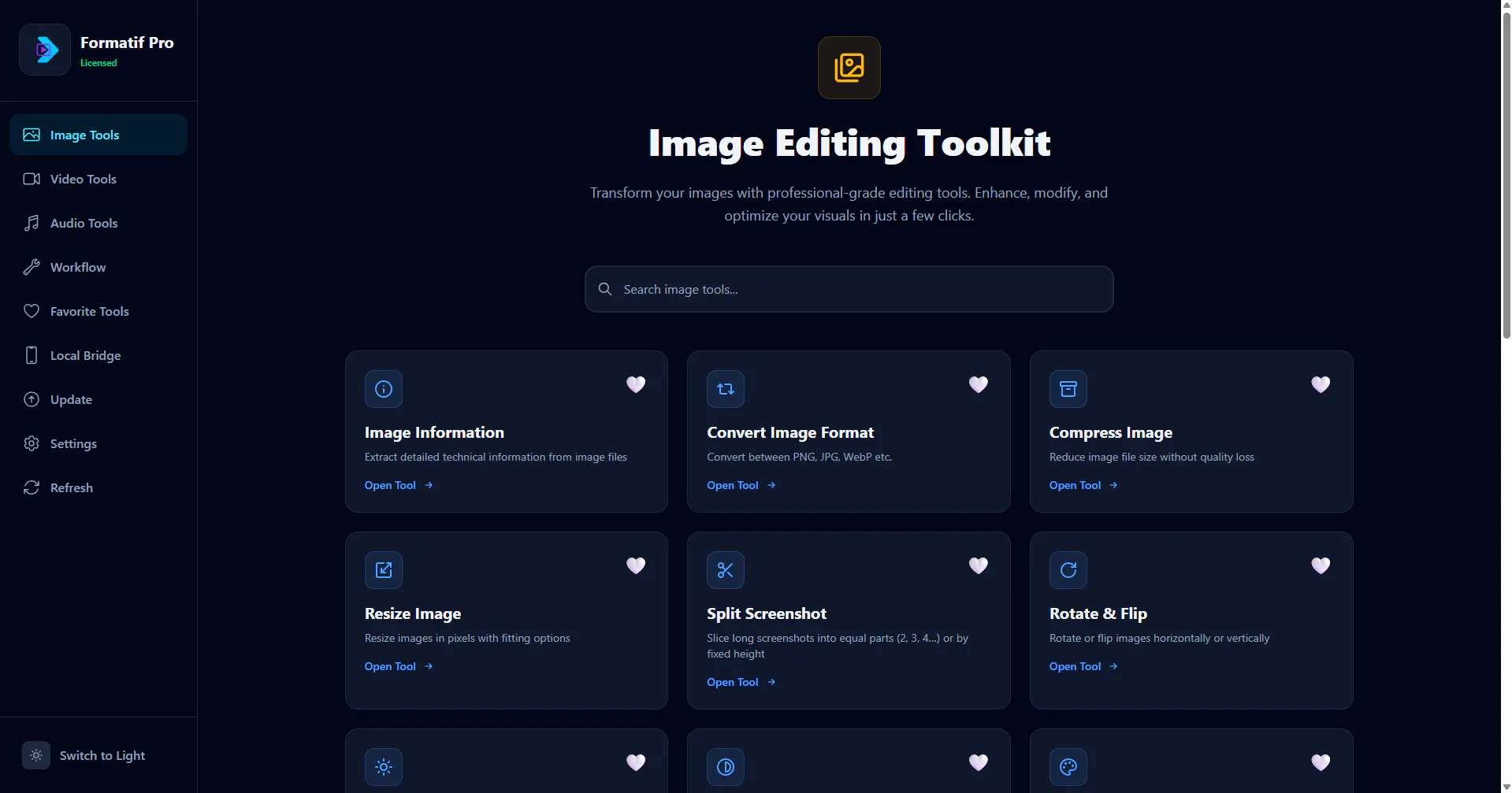Favorite the Image Information tool
Viewport: 1512px width, 793px height.
click(x=636, y=384)
